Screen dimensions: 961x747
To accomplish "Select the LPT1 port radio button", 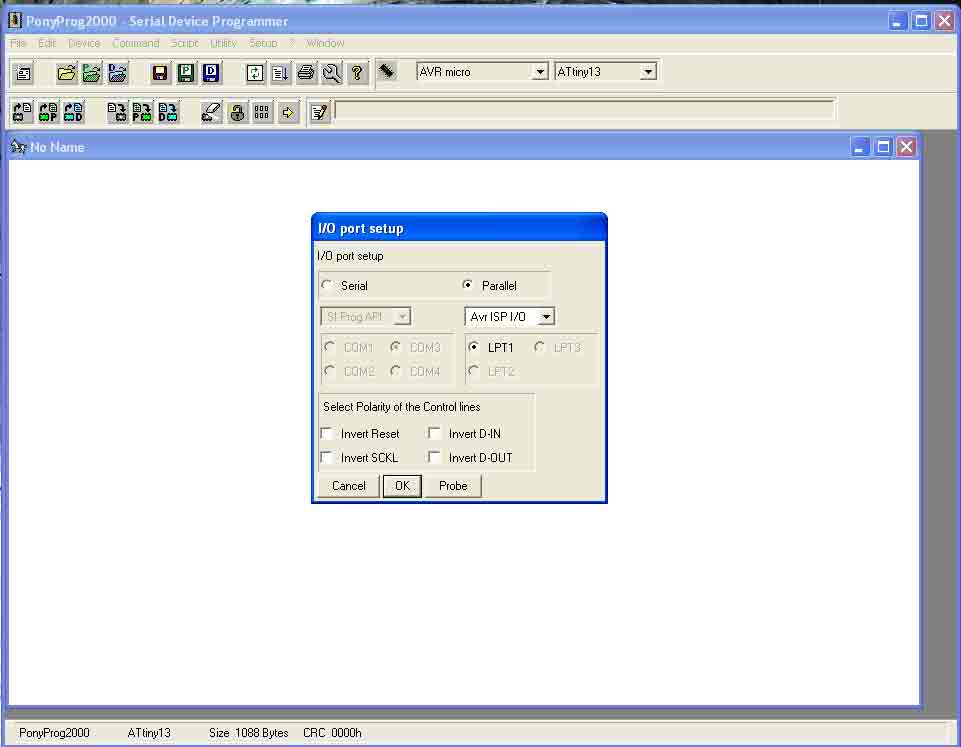I will [x=474, y=348].
